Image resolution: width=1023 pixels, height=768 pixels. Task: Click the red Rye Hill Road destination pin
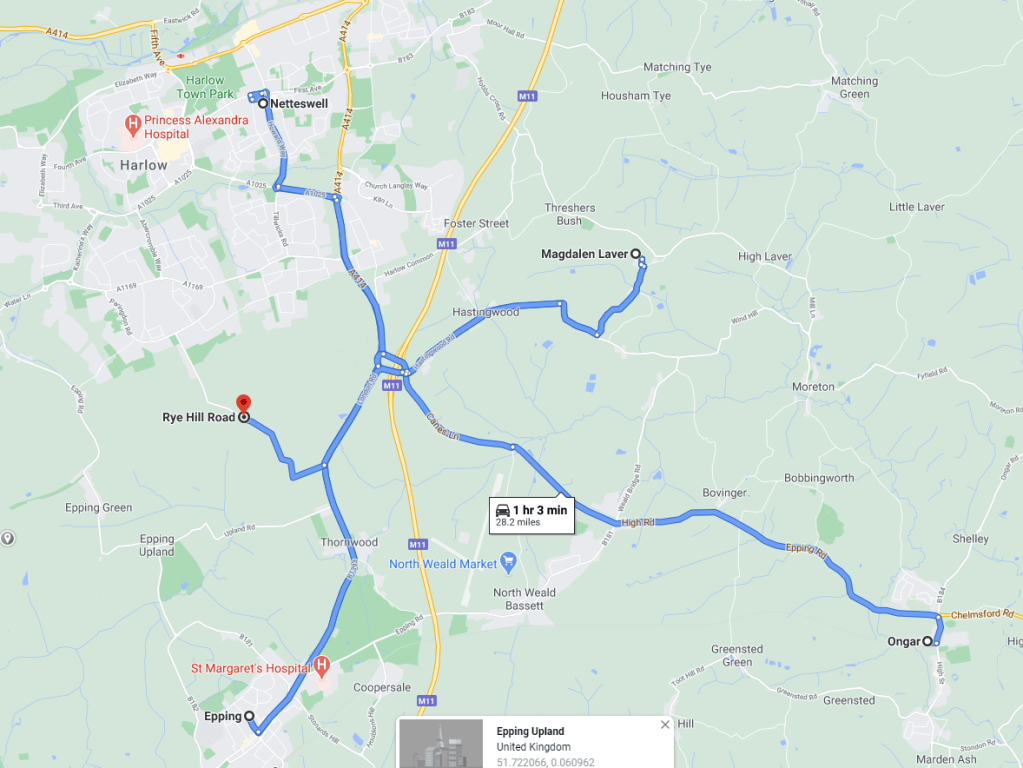(x=243, y=403)
